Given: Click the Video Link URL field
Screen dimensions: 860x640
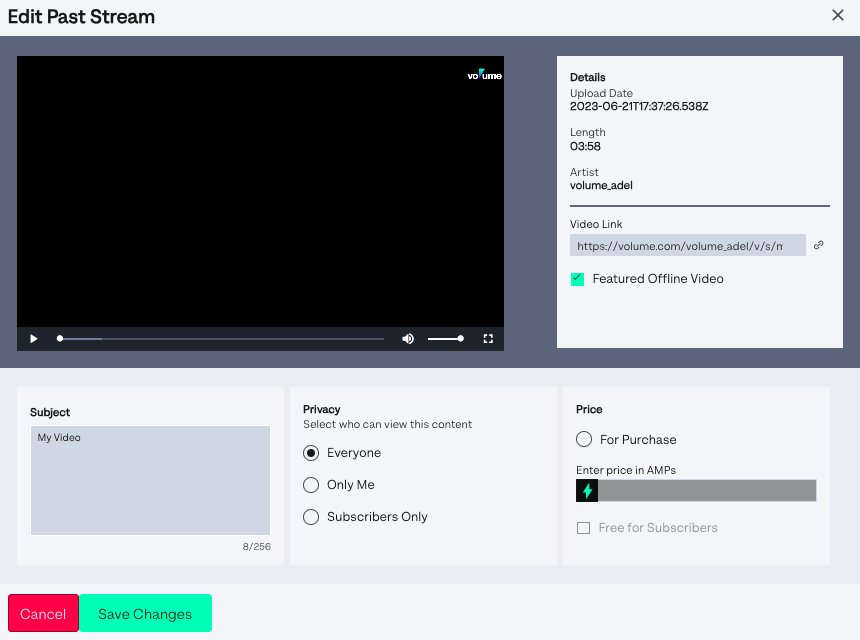Looking at the screenshot, I should click(688, 245).
